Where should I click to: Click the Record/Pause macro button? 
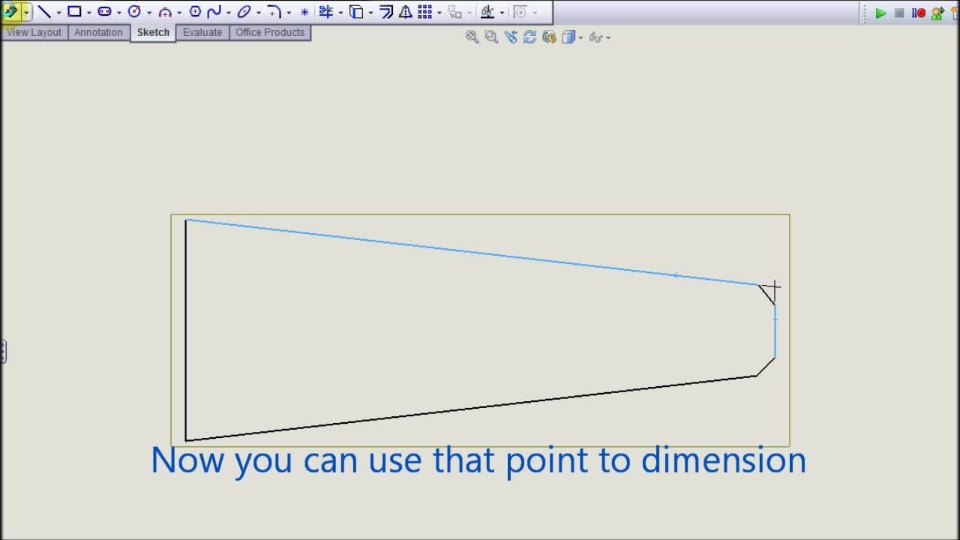click(x=918, y=13)
